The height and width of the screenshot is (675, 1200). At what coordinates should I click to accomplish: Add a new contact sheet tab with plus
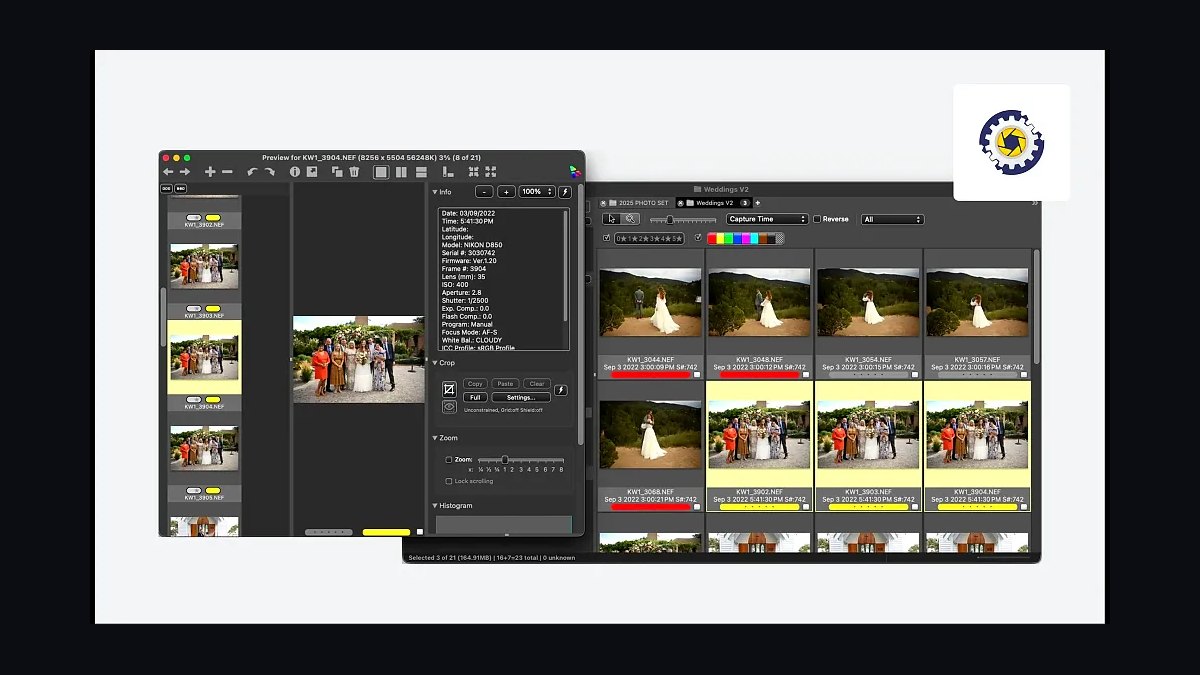point(757,203)
